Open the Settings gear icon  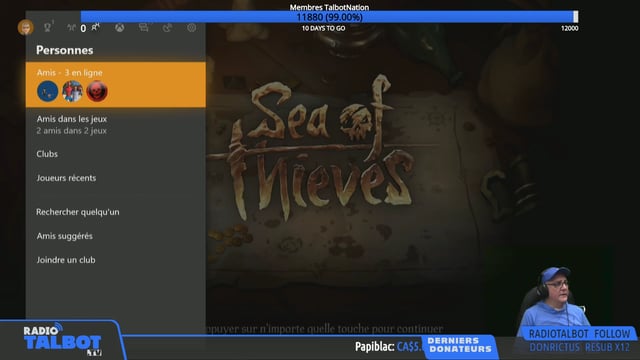point(191,27)
